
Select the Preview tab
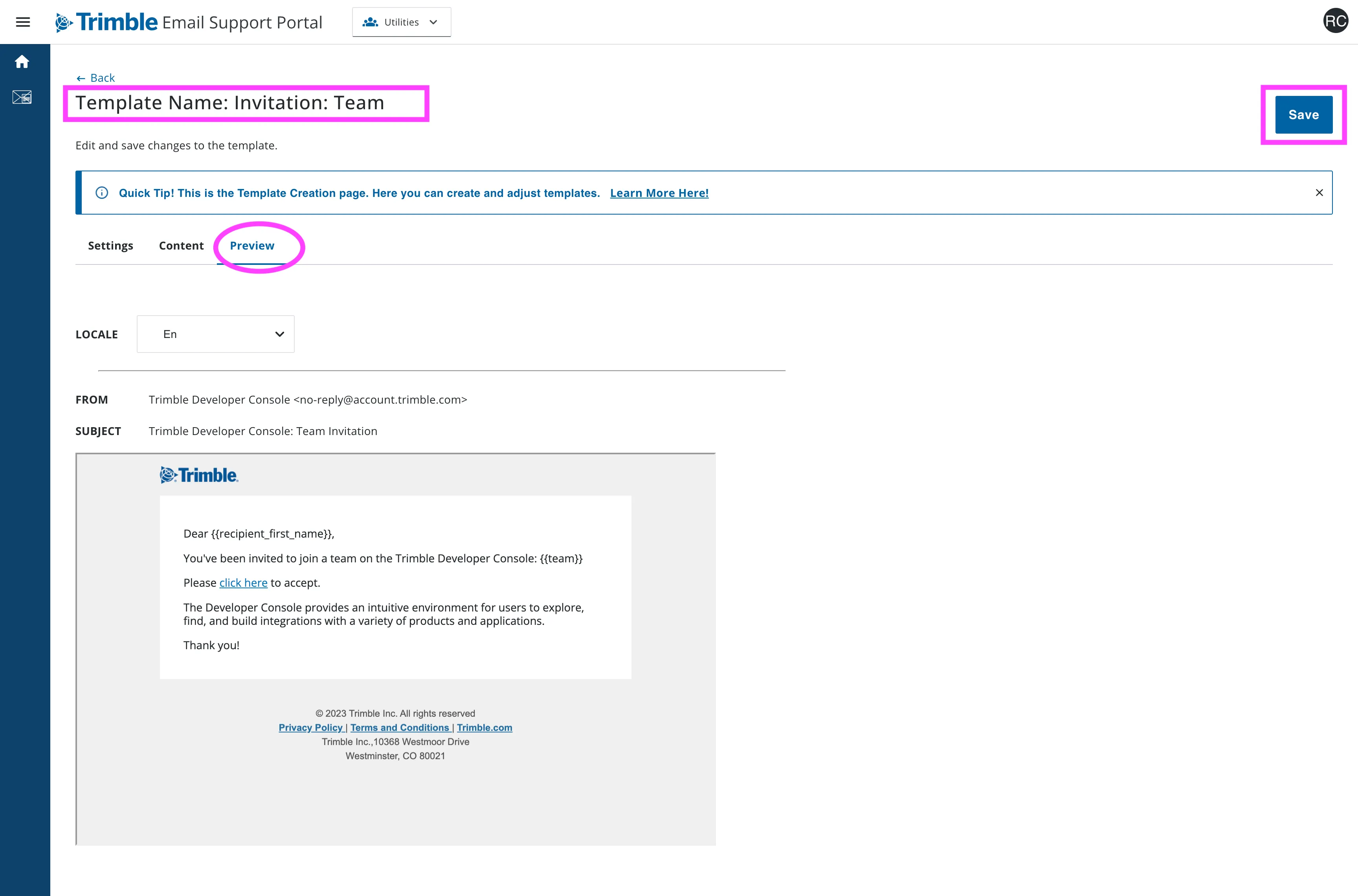point(252,246)
